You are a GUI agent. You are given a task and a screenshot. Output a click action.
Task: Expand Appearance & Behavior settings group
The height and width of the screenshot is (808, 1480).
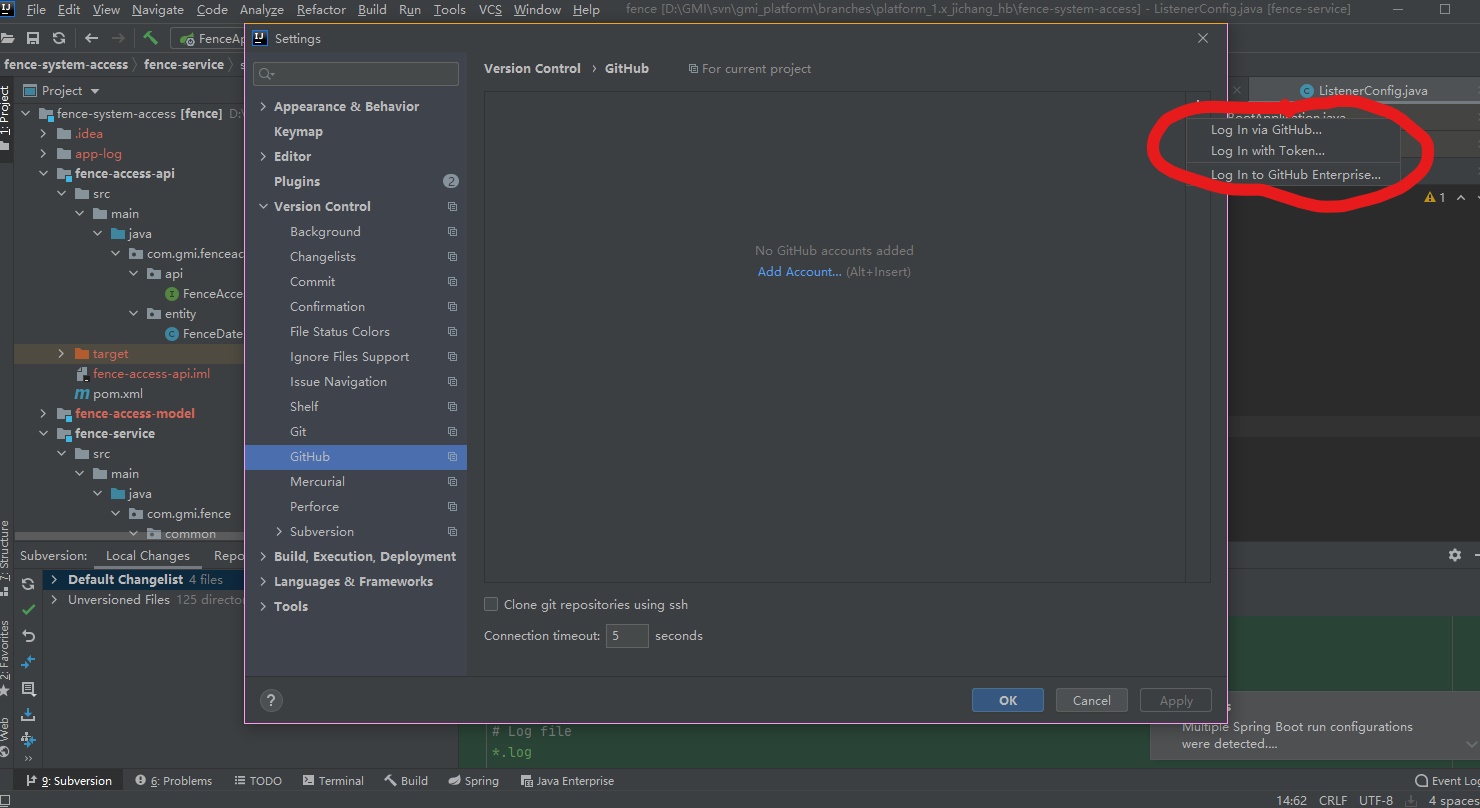263,106
